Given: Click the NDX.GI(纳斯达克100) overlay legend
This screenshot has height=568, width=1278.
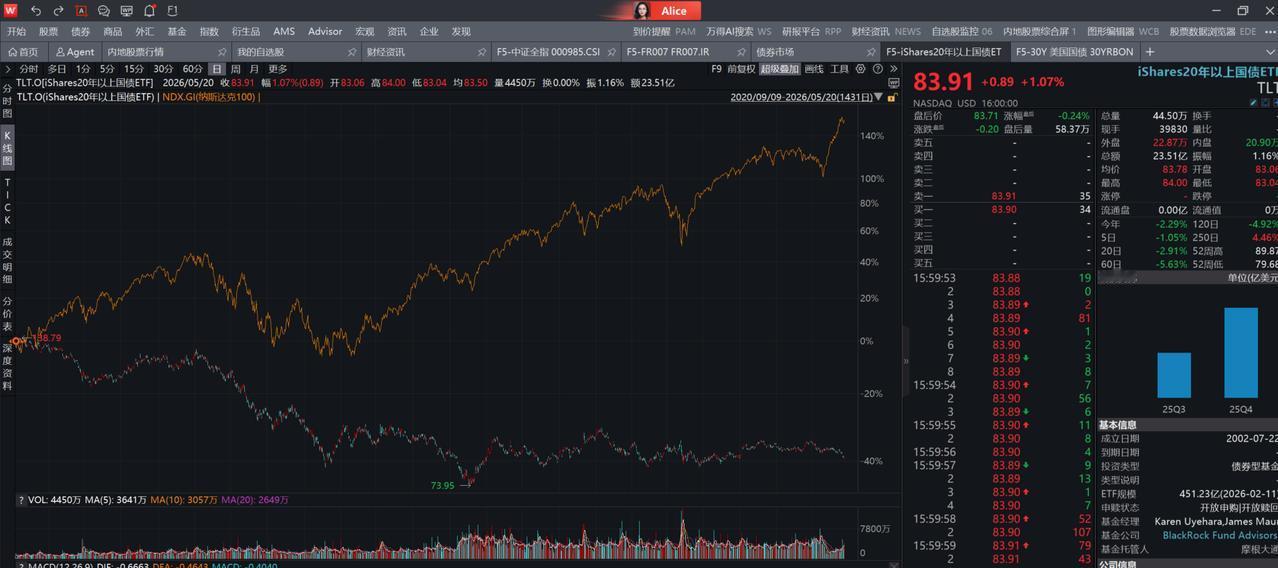Looking at the screenshot, I should [x=210, y=97].
